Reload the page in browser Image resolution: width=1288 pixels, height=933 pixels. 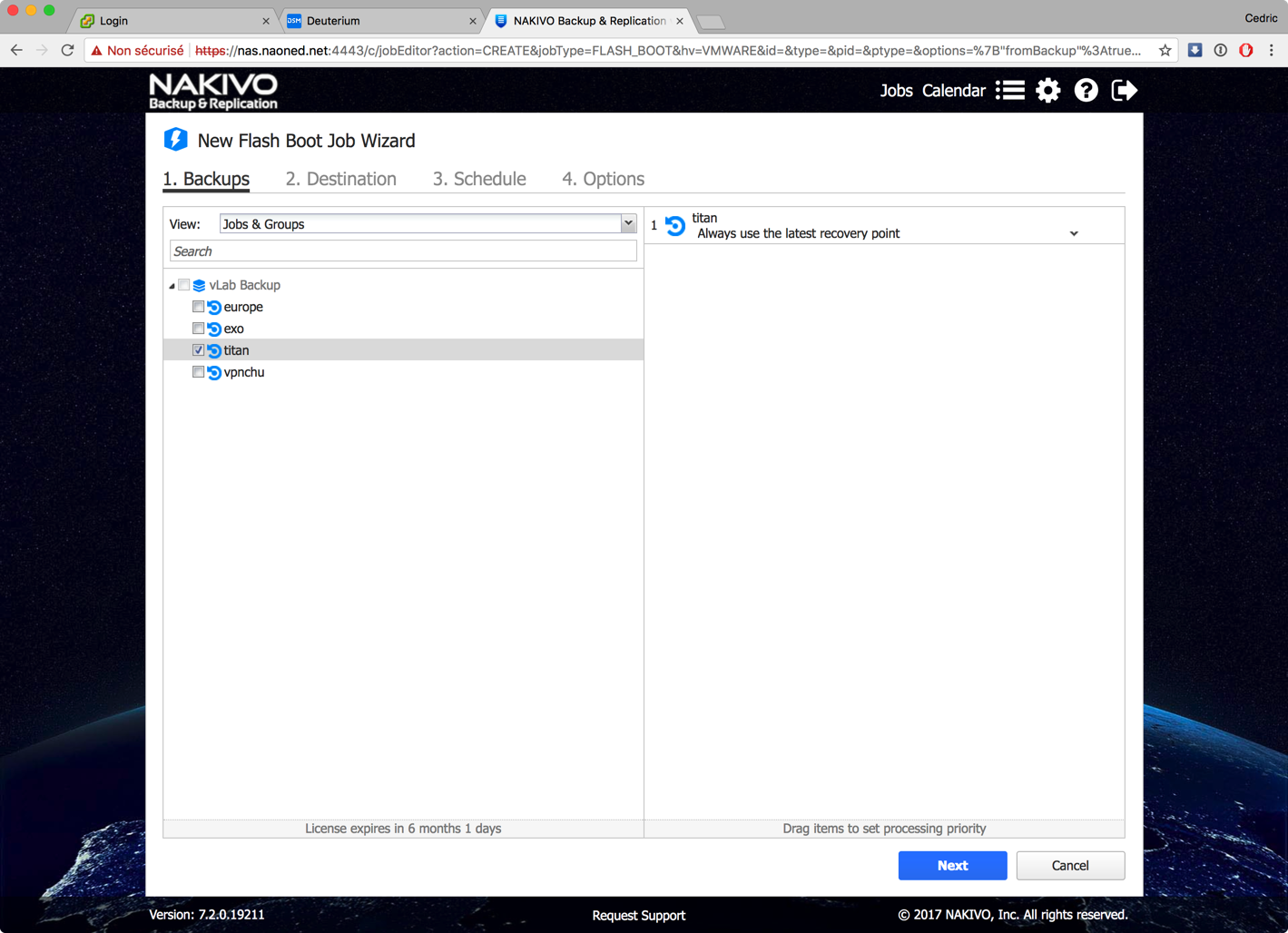67,51
